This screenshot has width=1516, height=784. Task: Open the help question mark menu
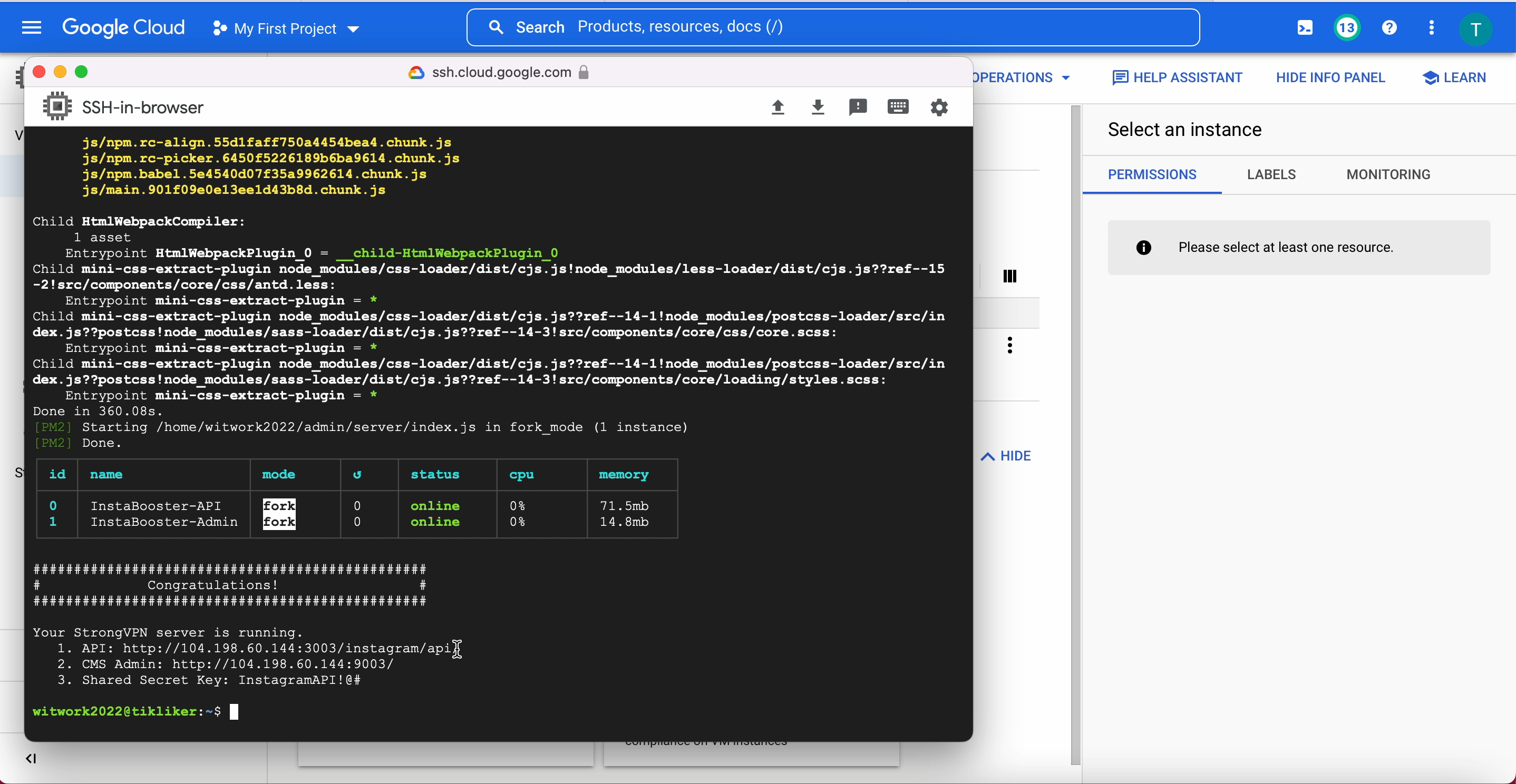point(1389,27)
